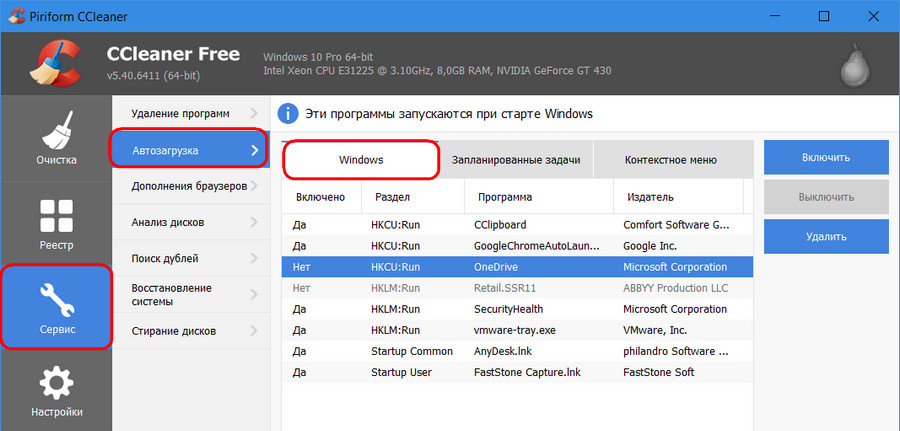Open Удаление программ menu item
This screenshot has height=431, width=900.
(x=191, y=113)
